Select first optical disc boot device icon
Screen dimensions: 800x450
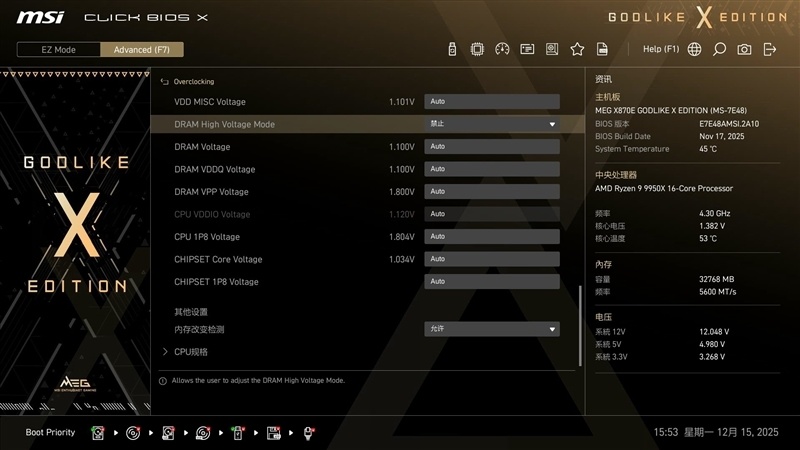[x=133, y=433]
